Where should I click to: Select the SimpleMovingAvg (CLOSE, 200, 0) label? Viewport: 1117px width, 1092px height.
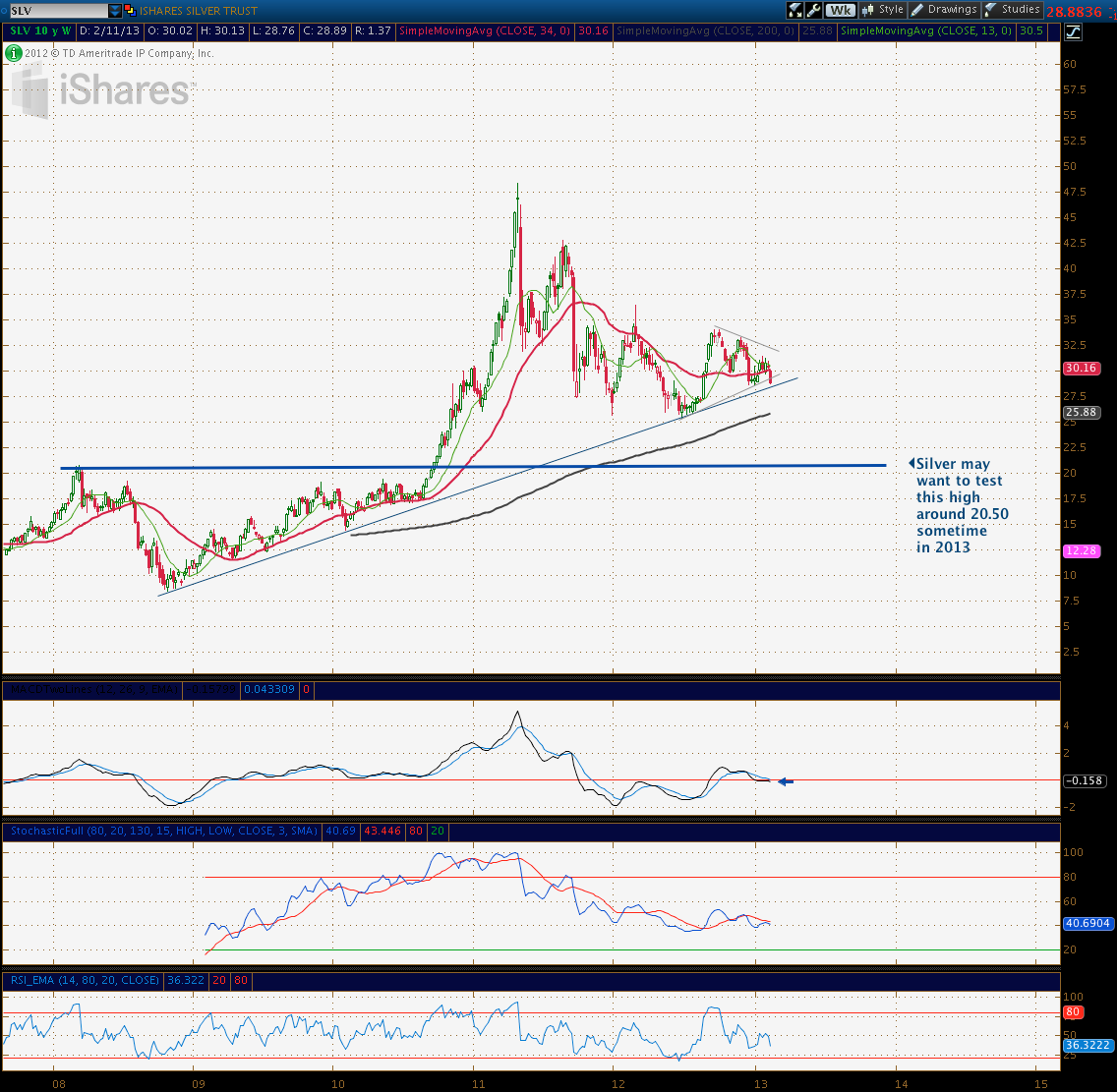click(705, 30)
